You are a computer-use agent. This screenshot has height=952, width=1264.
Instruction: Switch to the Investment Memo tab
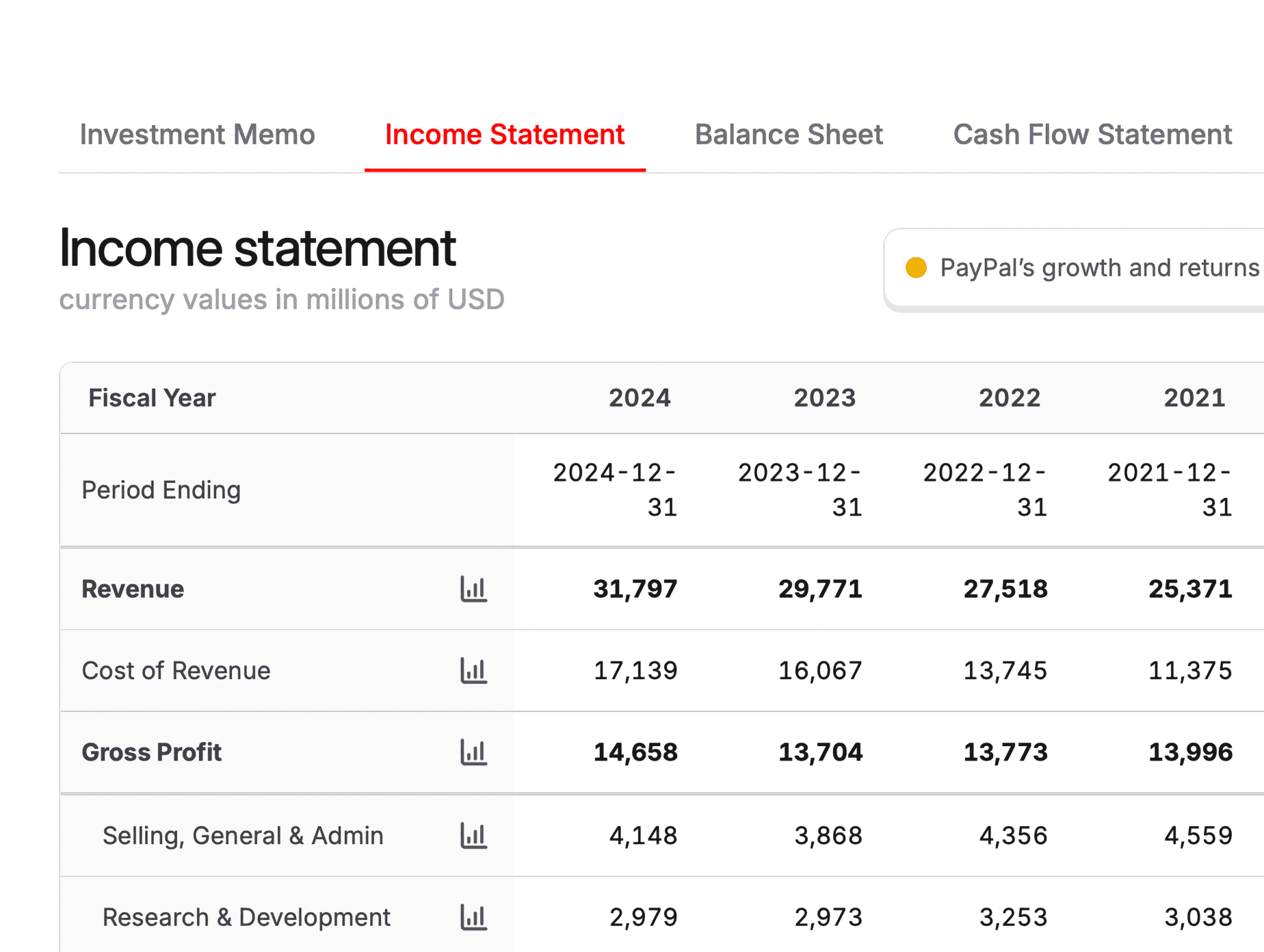[x=197, y=135]
